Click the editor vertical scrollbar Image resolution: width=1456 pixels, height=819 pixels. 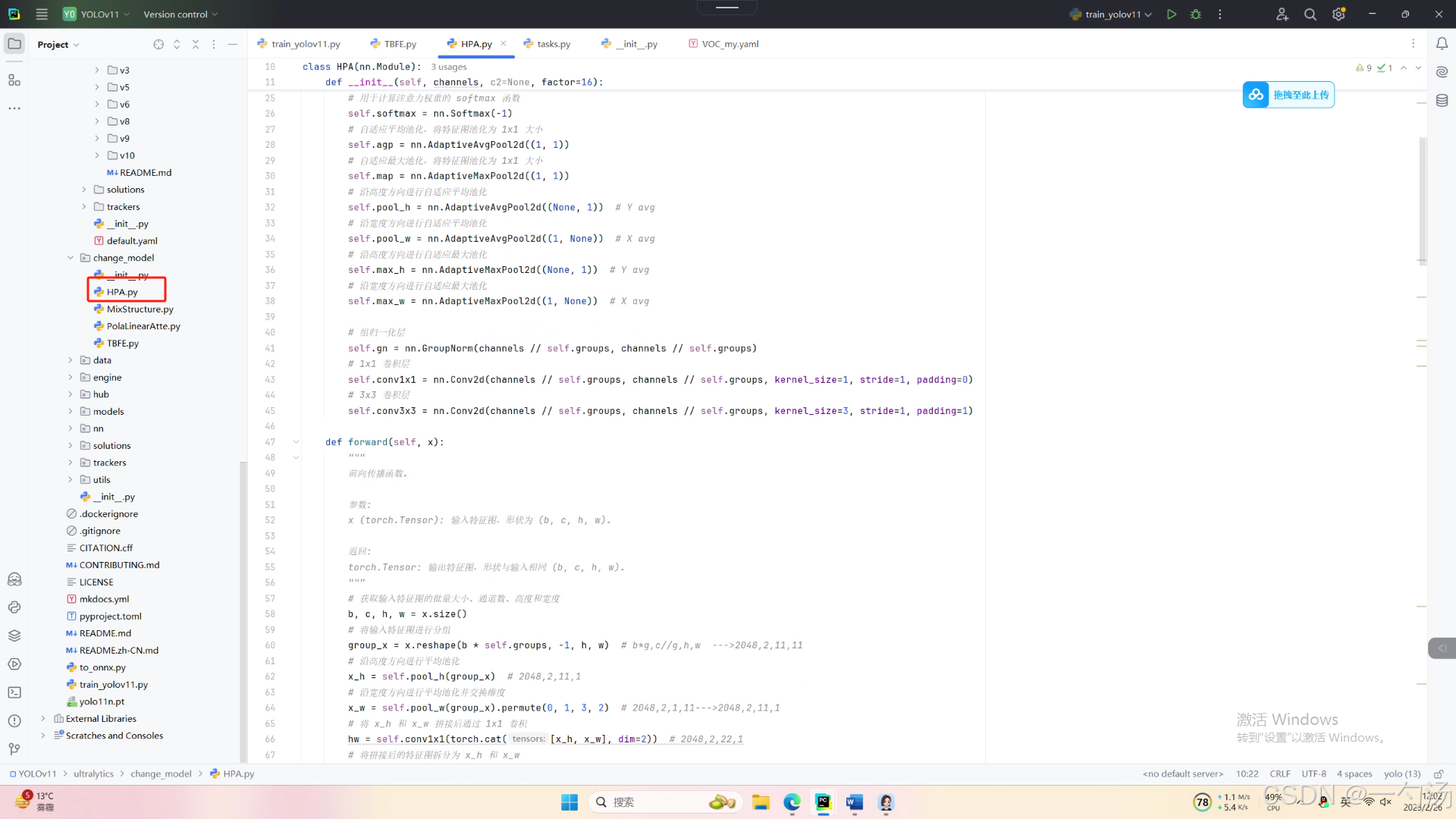(1423, 201)
